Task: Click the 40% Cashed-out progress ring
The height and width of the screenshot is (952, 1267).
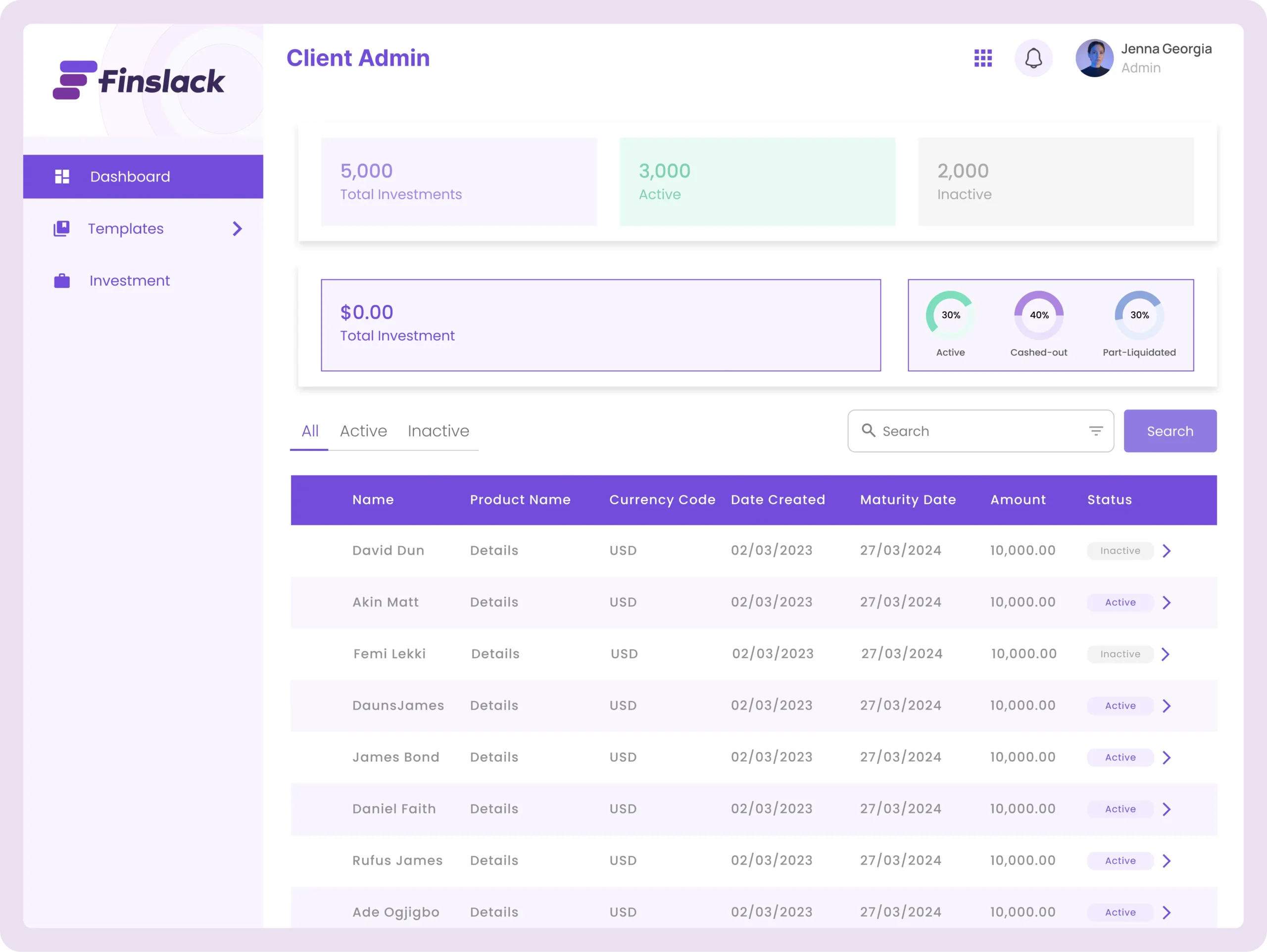Action: click(1038, 315)
